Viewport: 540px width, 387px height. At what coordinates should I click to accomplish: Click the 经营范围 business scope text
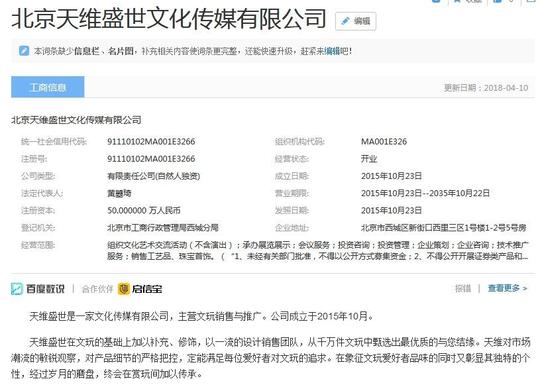click(318, 251)
